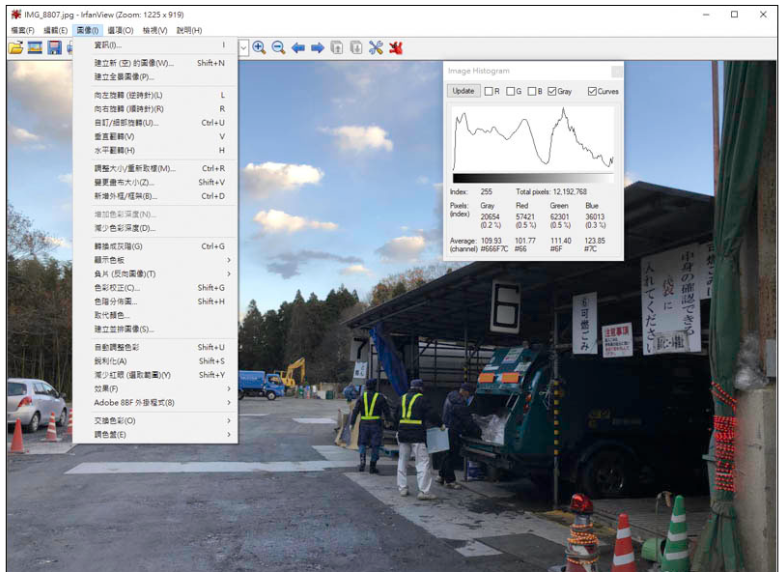Enable the R channel checkbox in histogram
This screenshot has height=575, width=782.
pyautogui.click(x=488, y=91)
